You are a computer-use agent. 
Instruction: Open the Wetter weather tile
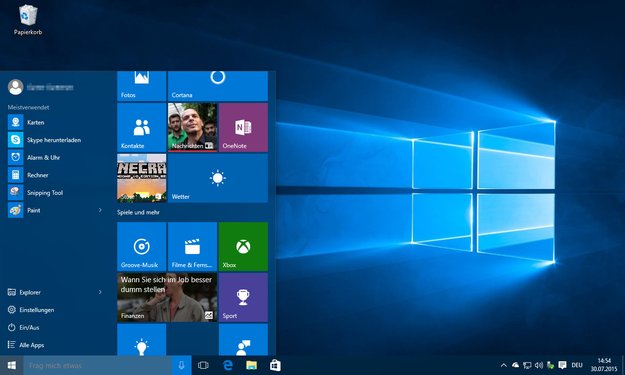(218, 178)
